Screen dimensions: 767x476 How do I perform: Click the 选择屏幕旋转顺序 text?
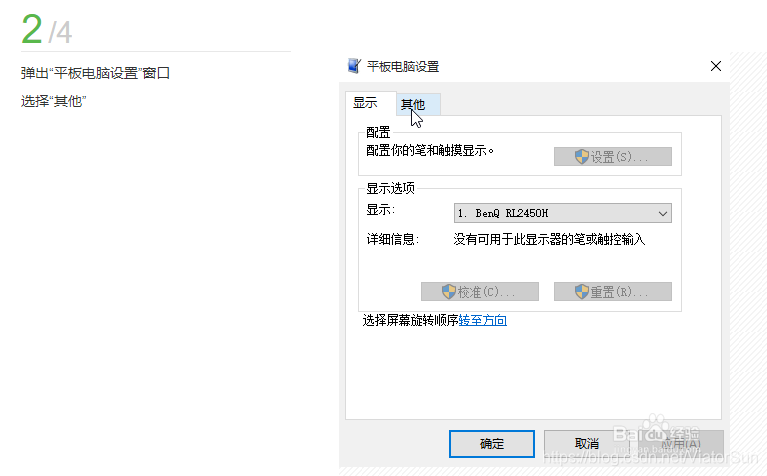tap(410, 320)
